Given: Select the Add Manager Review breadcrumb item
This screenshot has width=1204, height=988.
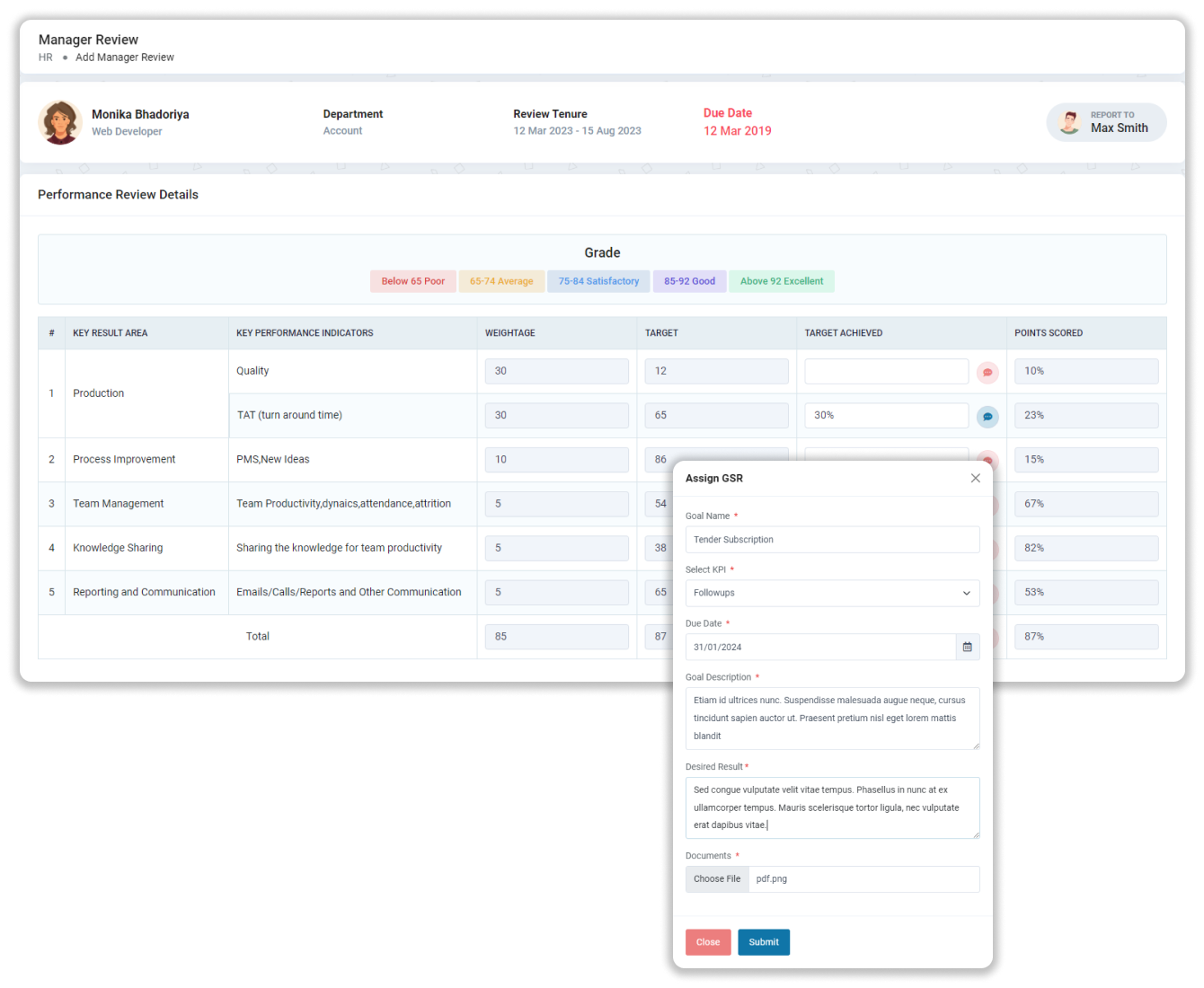Looking at the screenshot, I should (x=125, y=57).
